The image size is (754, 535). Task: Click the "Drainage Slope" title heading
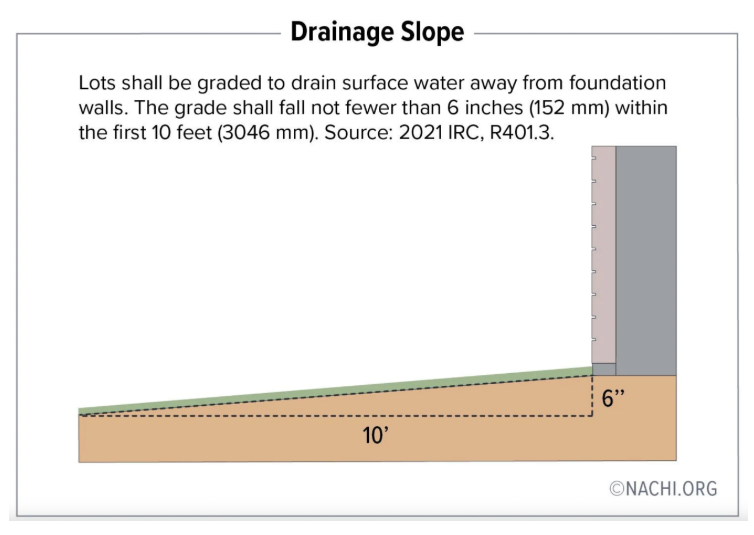pos(377,32)
